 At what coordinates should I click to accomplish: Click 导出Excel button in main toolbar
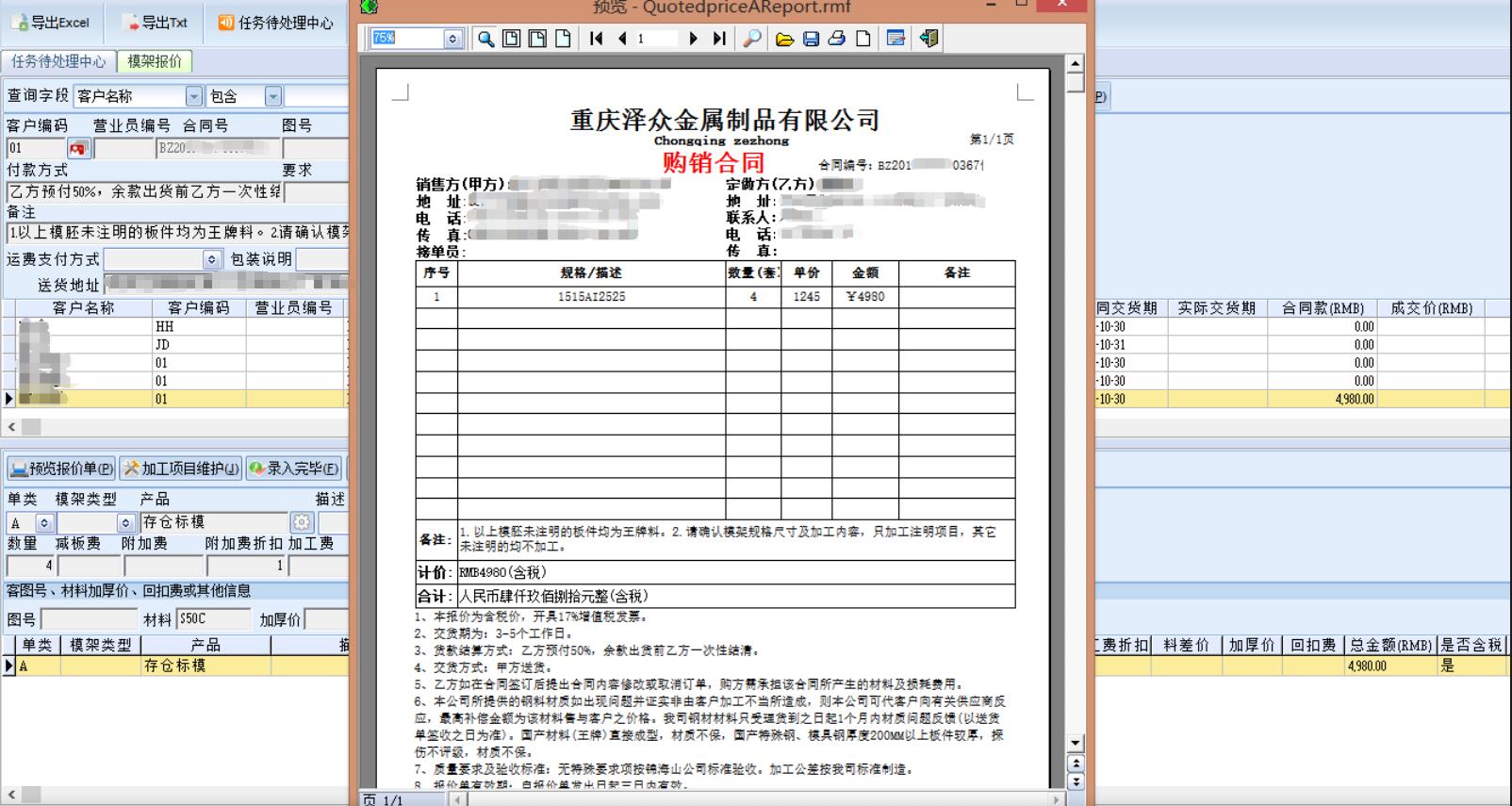(x=51, y=23)
